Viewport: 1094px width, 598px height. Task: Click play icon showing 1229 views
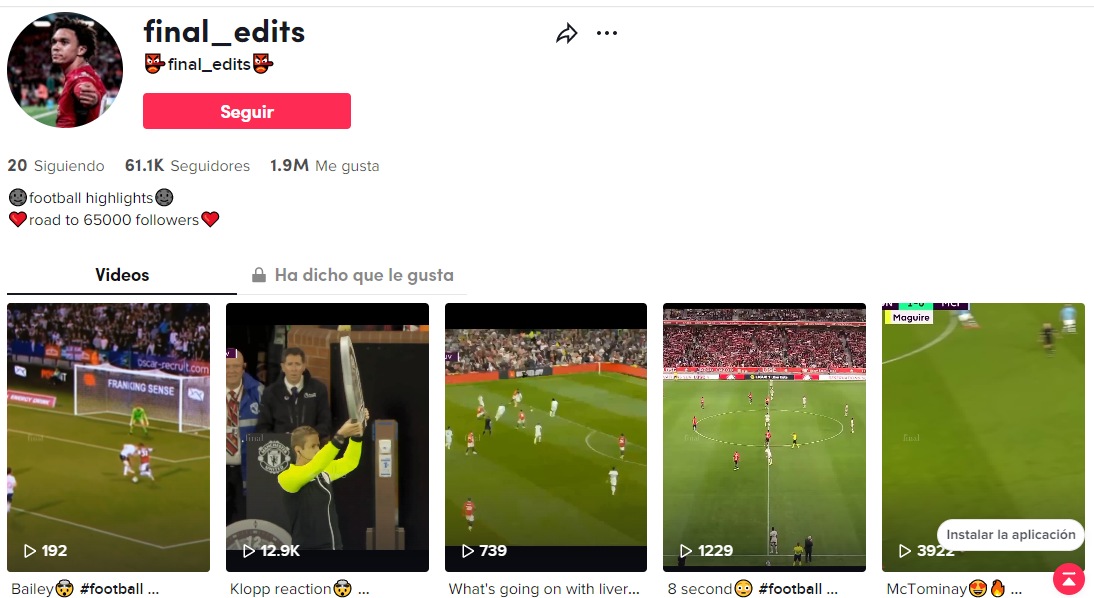(x=686, y=551)
